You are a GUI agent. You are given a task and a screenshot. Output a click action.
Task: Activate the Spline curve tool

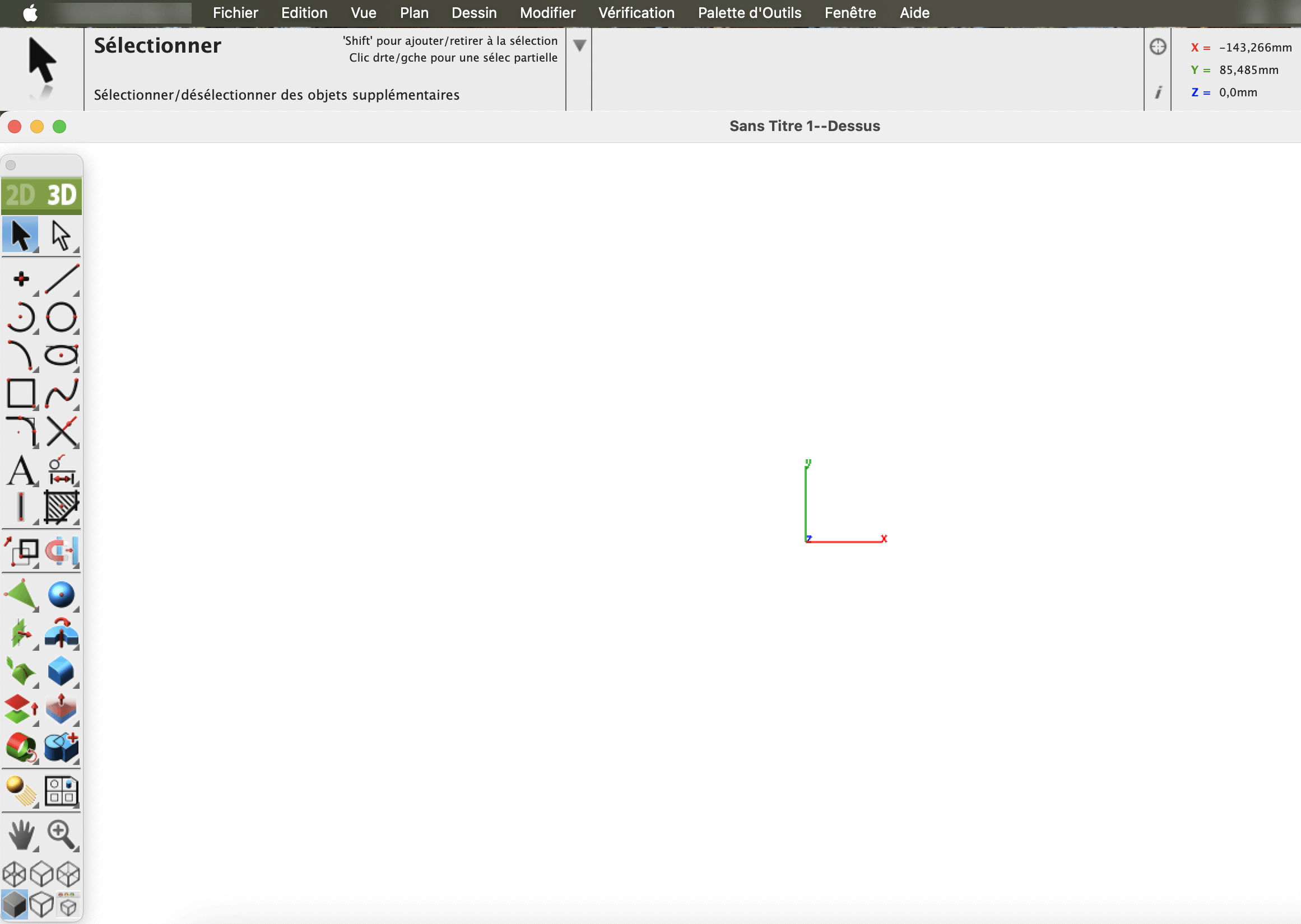[x=61, y=393]
